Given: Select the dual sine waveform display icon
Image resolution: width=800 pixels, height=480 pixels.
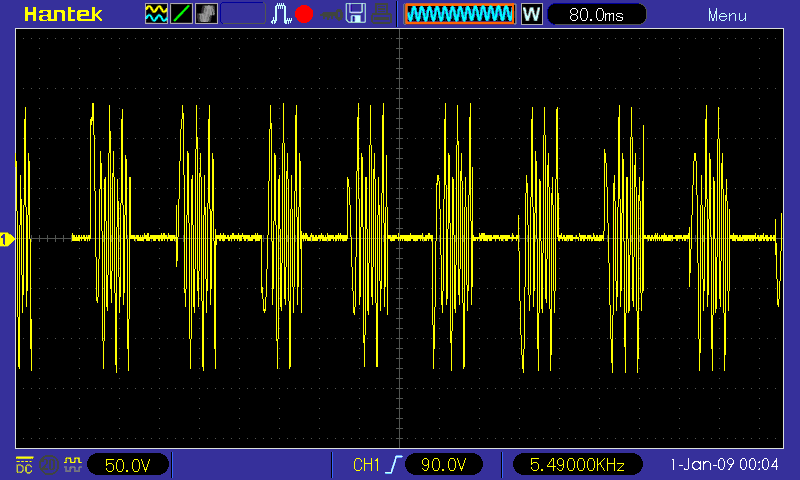Looking at the screenshot, I should tap(156, 14).
